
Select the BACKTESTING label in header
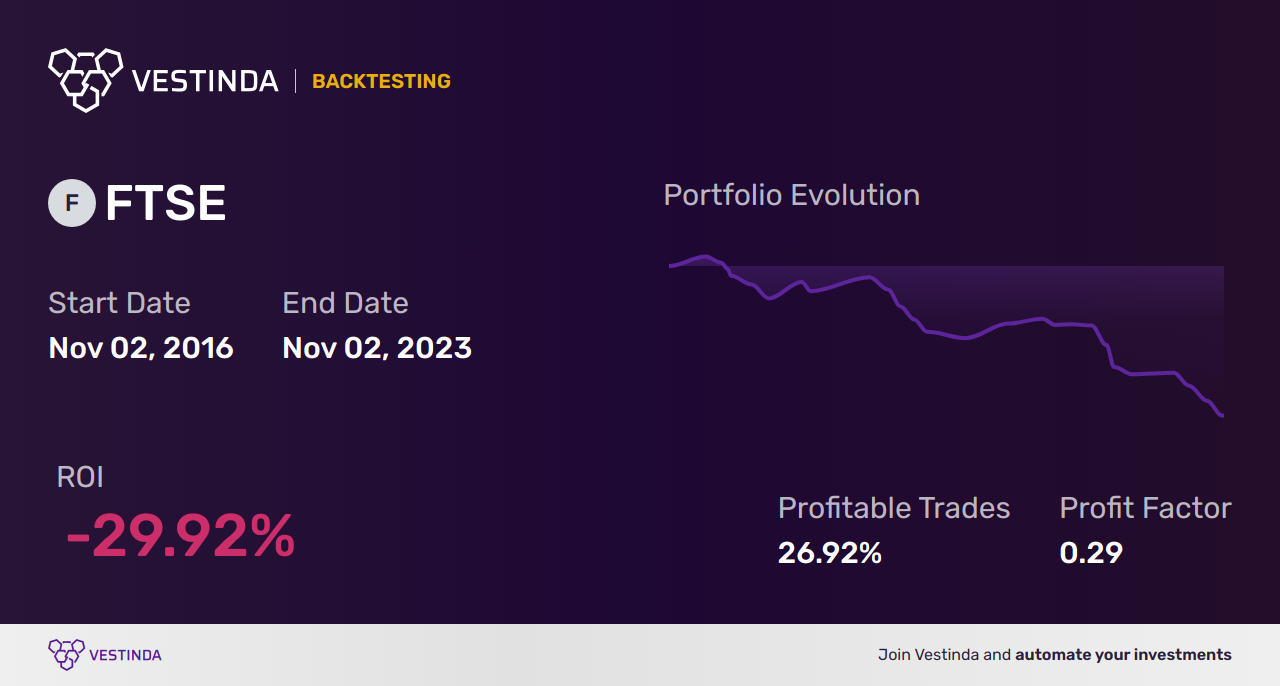click(x=381, y=82)
